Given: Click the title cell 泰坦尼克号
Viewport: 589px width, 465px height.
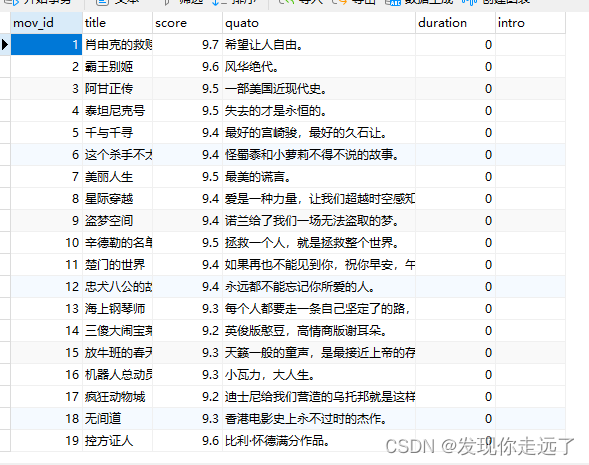Looking at the screenshot, I should pyautogui.click(x=118, y=111).
